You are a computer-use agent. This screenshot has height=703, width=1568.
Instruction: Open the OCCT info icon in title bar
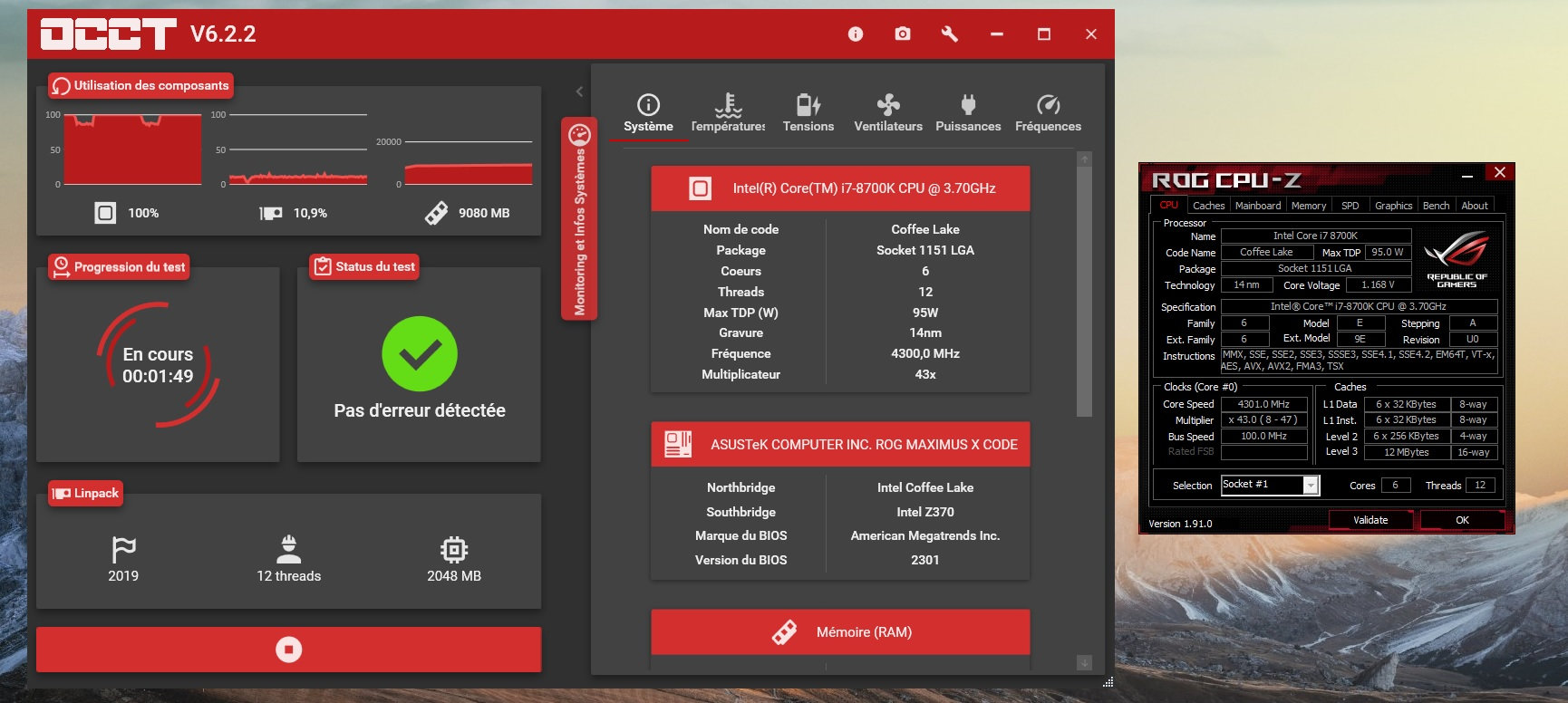[856, 34]
